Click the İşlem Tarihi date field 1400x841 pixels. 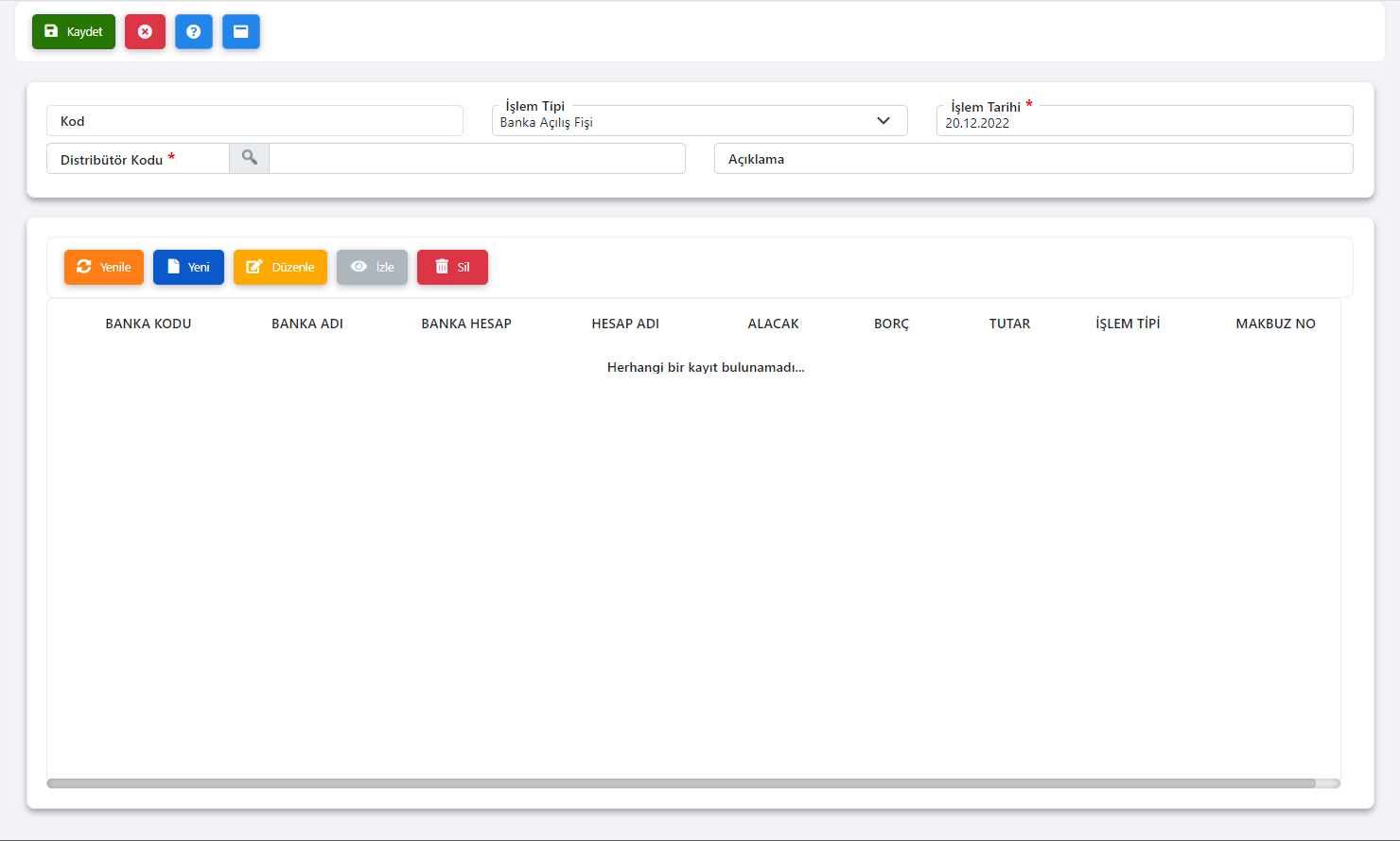click(x=1144, y=122)
